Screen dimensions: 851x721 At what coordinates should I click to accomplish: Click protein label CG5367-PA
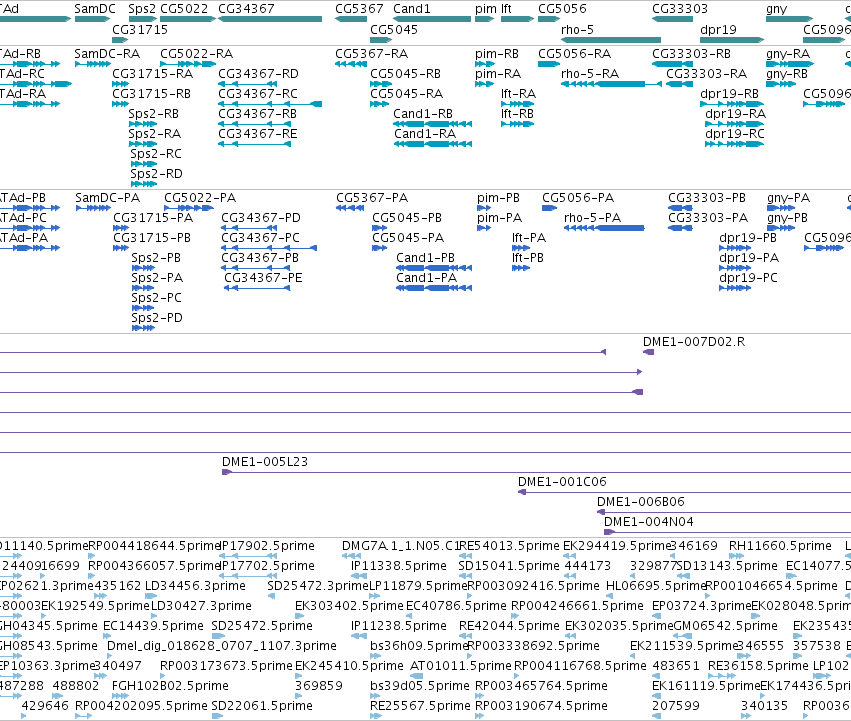pos(372,197)
